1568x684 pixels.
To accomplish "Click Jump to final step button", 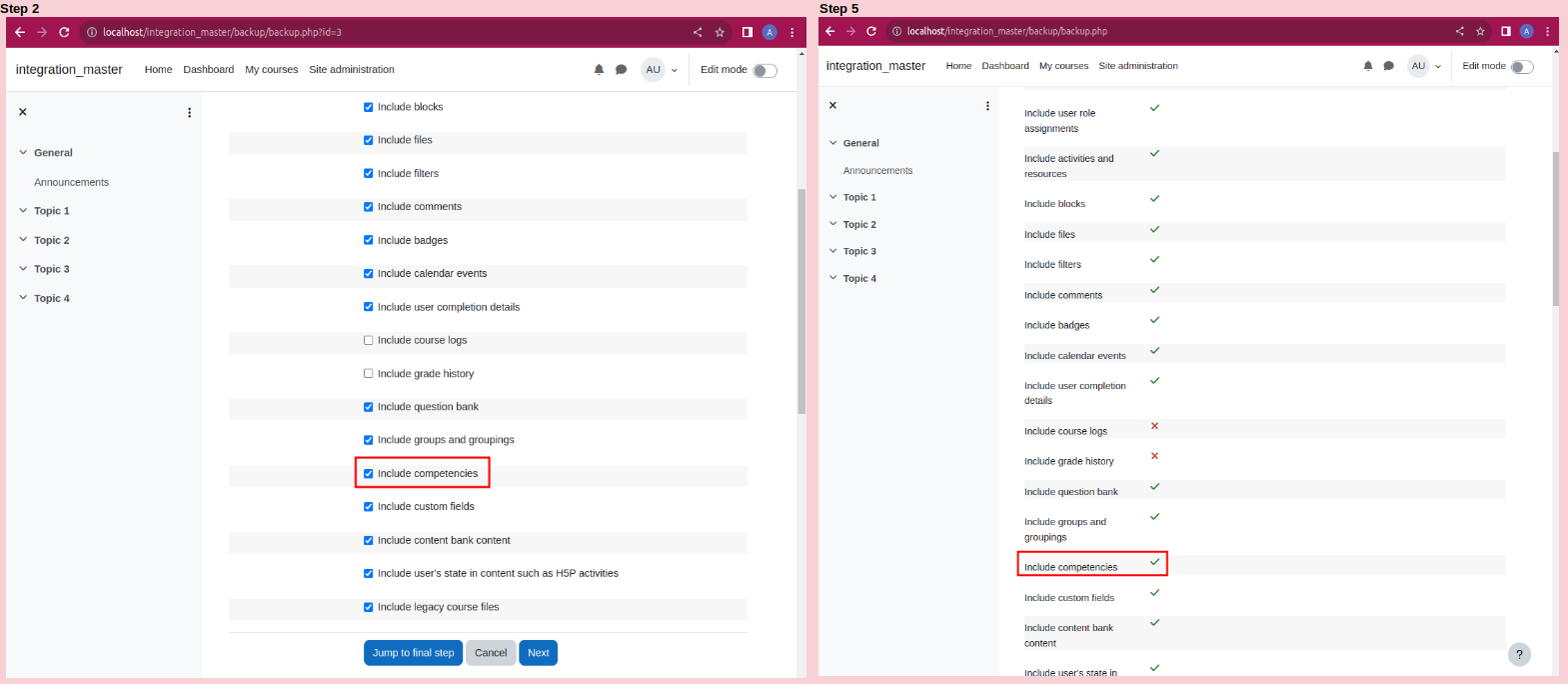I will click(x=413, y=653).
